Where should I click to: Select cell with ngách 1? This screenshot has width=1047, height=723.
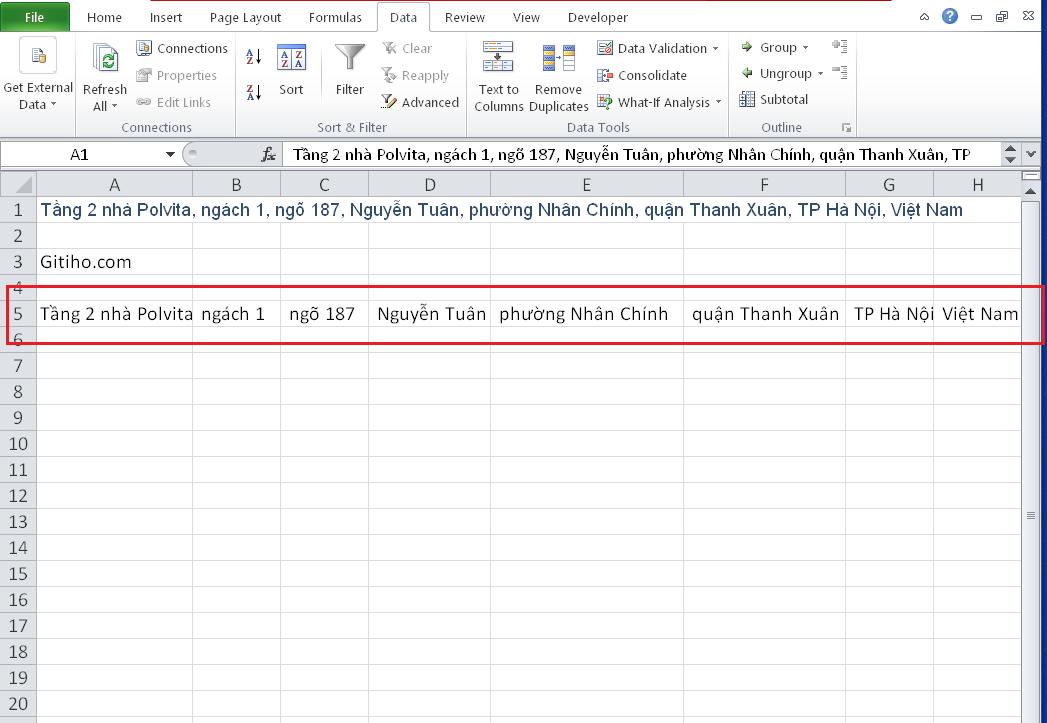[236, 314]
